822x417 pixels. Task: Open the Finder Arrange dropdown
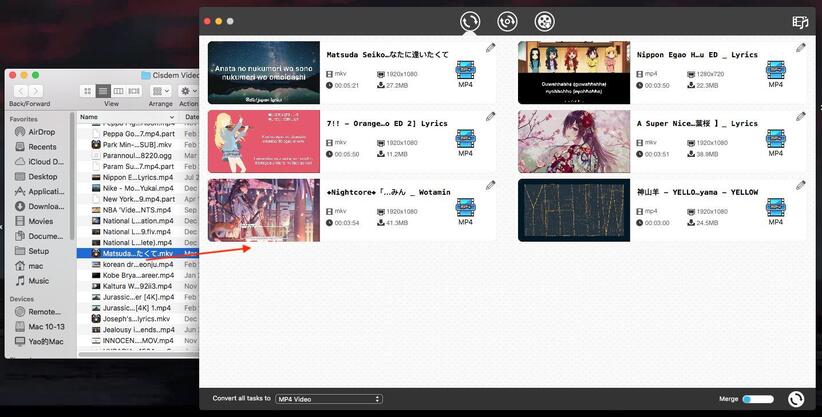[160, 91]
